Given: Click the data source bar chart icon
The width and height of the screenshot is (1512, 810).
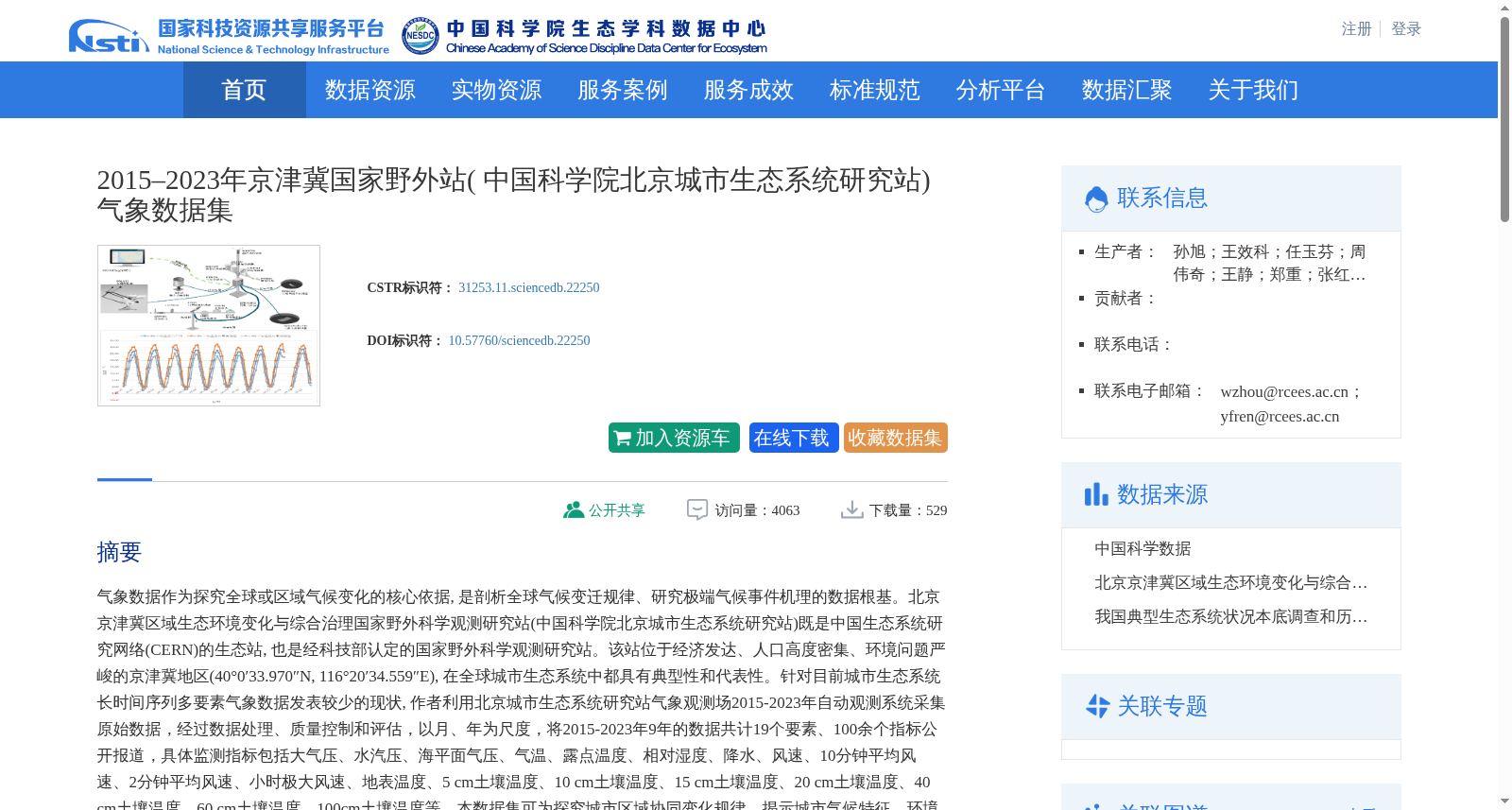Looking at the screenshot, I should pyautogui.click(x=1096, y=494).
